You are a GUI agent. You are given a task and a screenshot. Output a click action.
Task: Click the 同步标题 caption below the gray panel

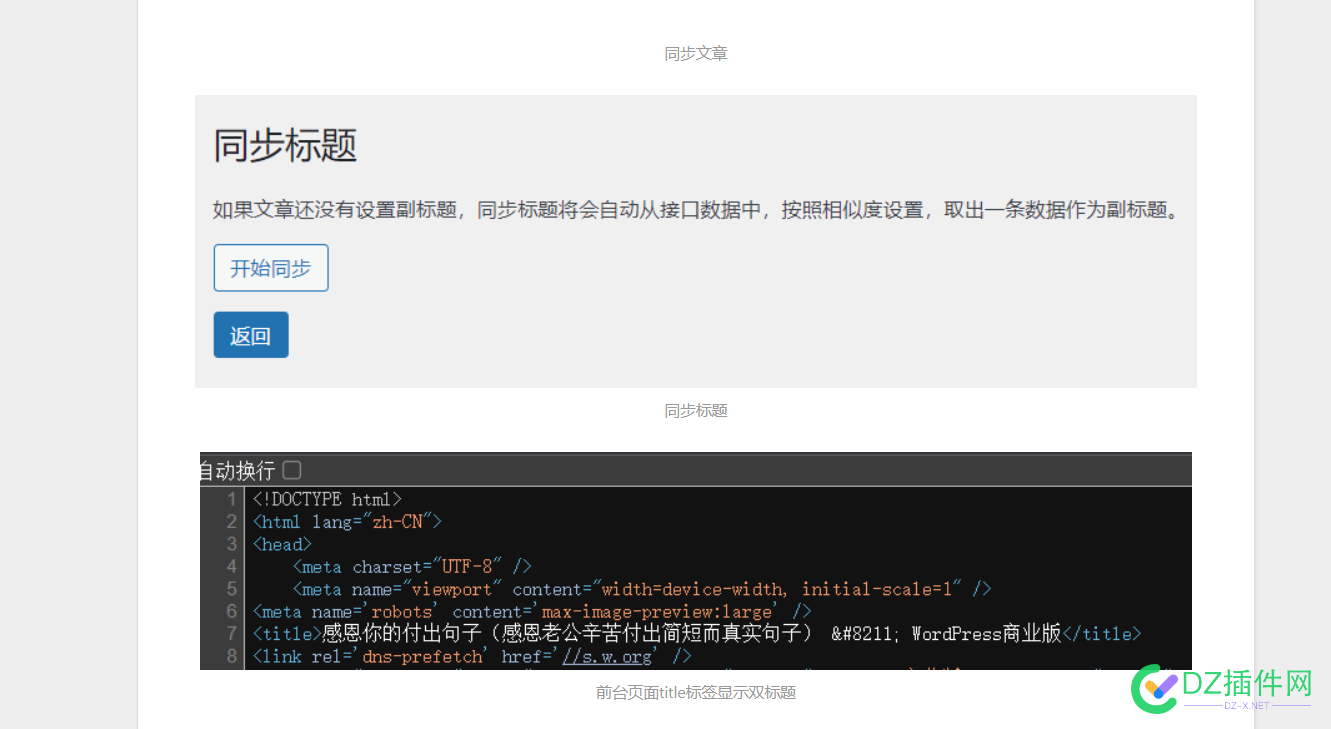click(x=696, y=410)
